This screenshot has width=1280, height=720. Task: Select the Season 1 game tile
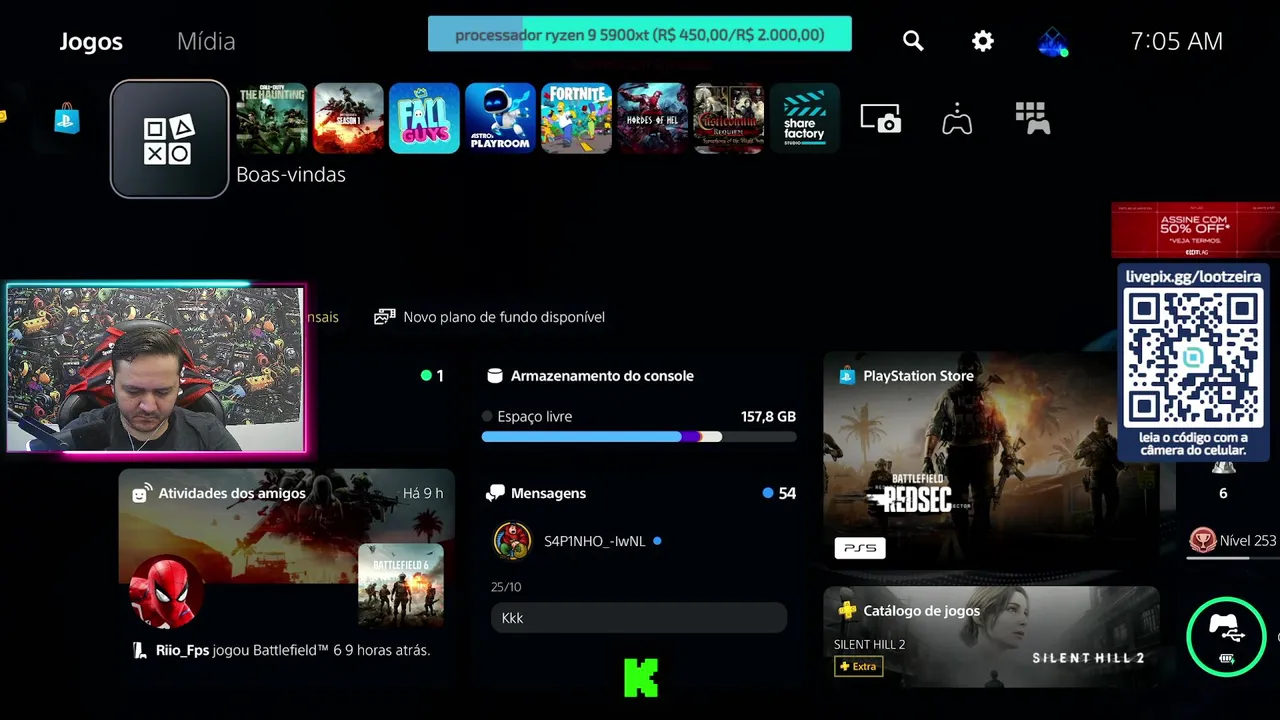pos(348,118)
